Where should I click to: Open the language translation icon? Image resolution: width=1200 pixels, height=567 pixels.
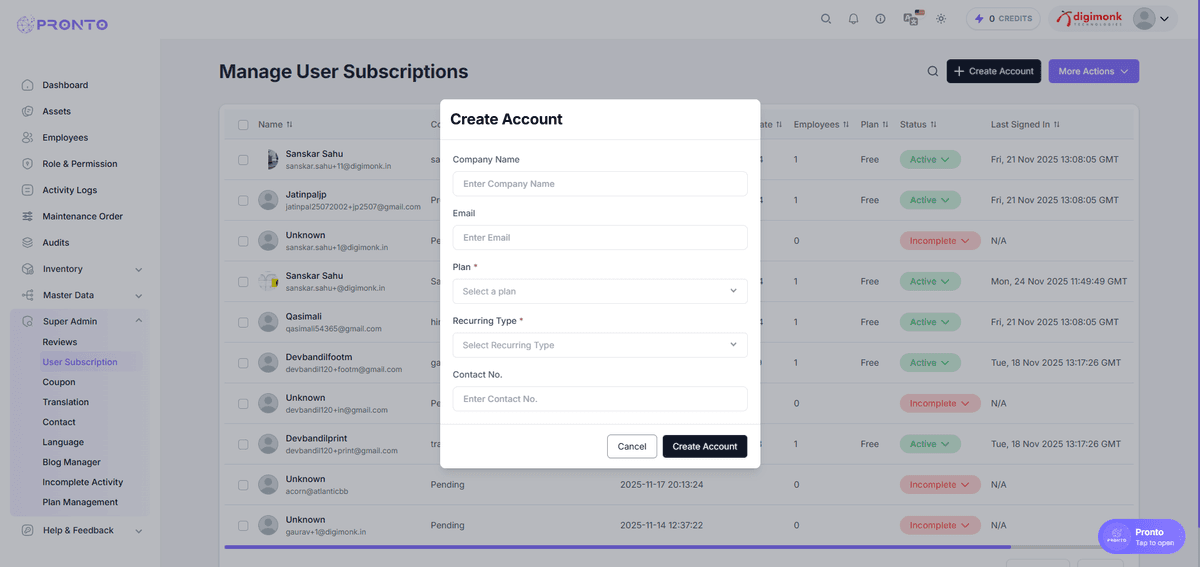coord(910,19)
